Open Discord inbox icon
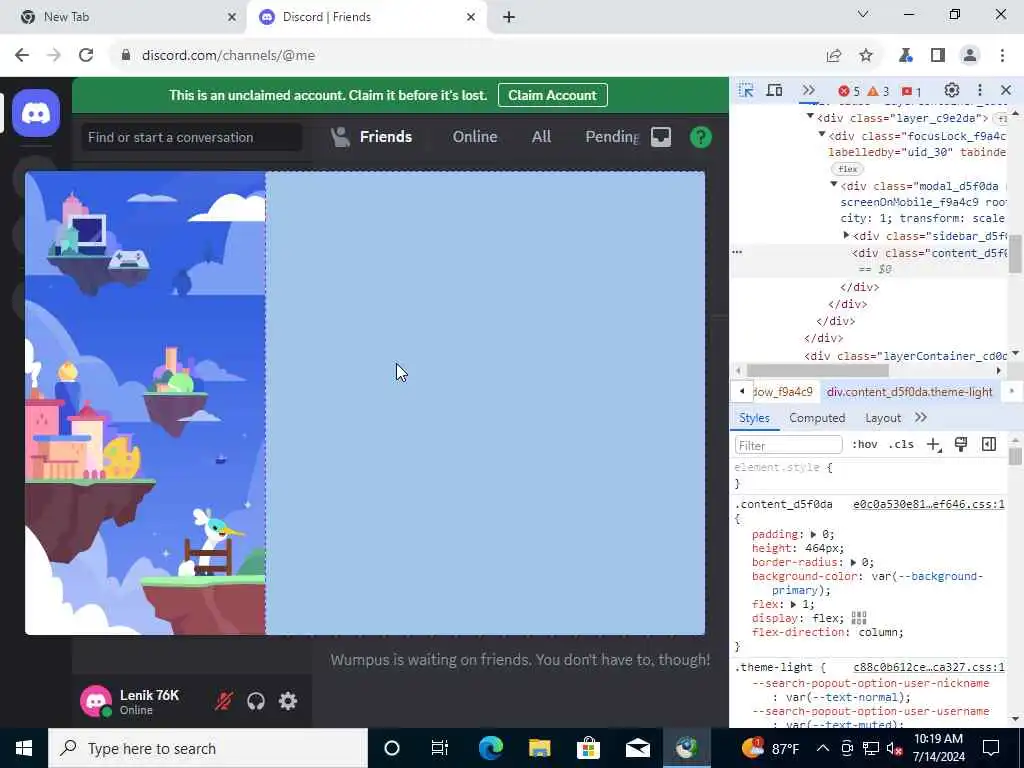The width and height of the screenshot is (1024, 768). (661, 137)
